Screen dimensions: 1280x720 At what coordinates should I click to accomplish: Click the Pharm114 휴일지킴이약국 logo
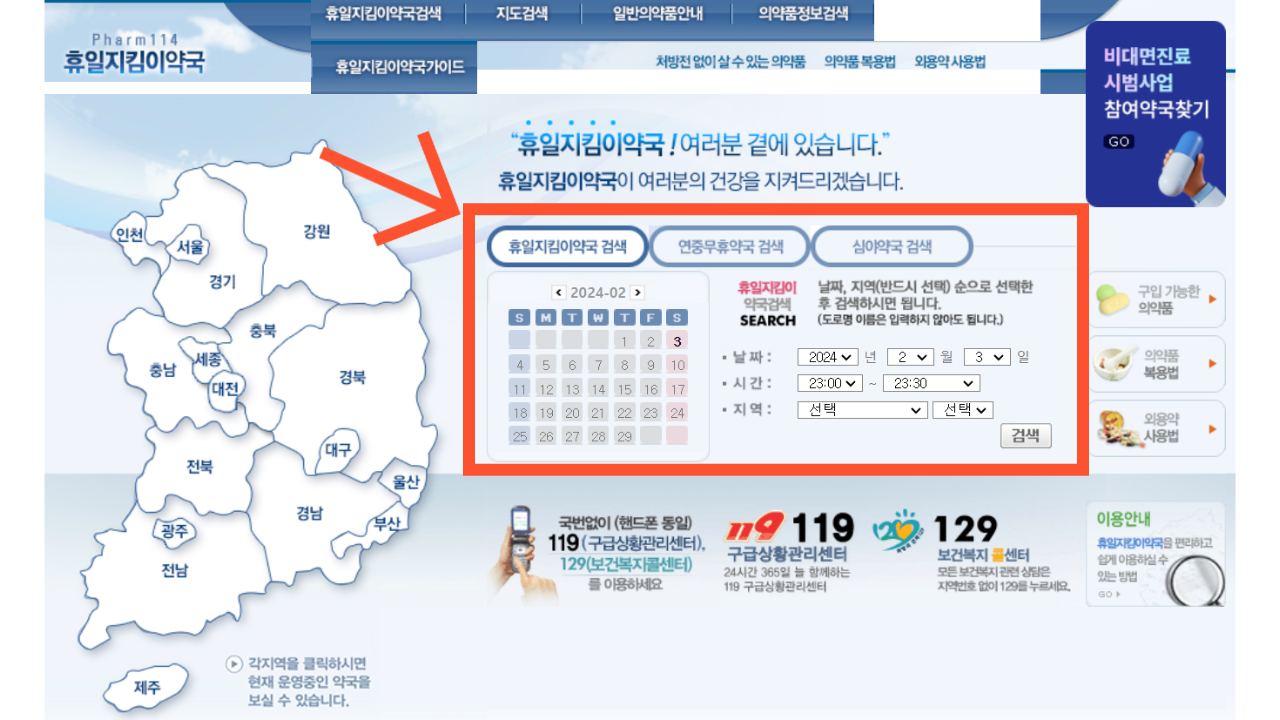tap(137, 45)
